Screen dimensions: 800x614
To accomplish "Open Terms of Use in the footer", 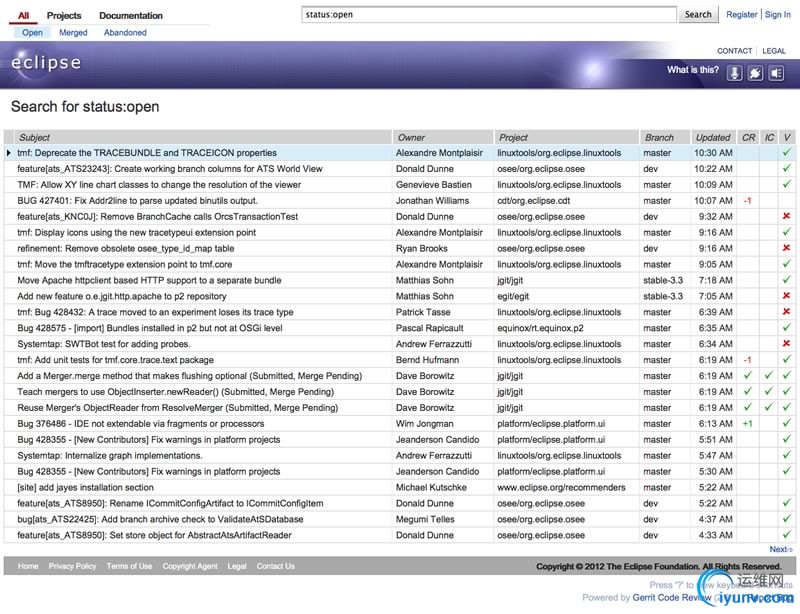I will (x=129, y=566).
